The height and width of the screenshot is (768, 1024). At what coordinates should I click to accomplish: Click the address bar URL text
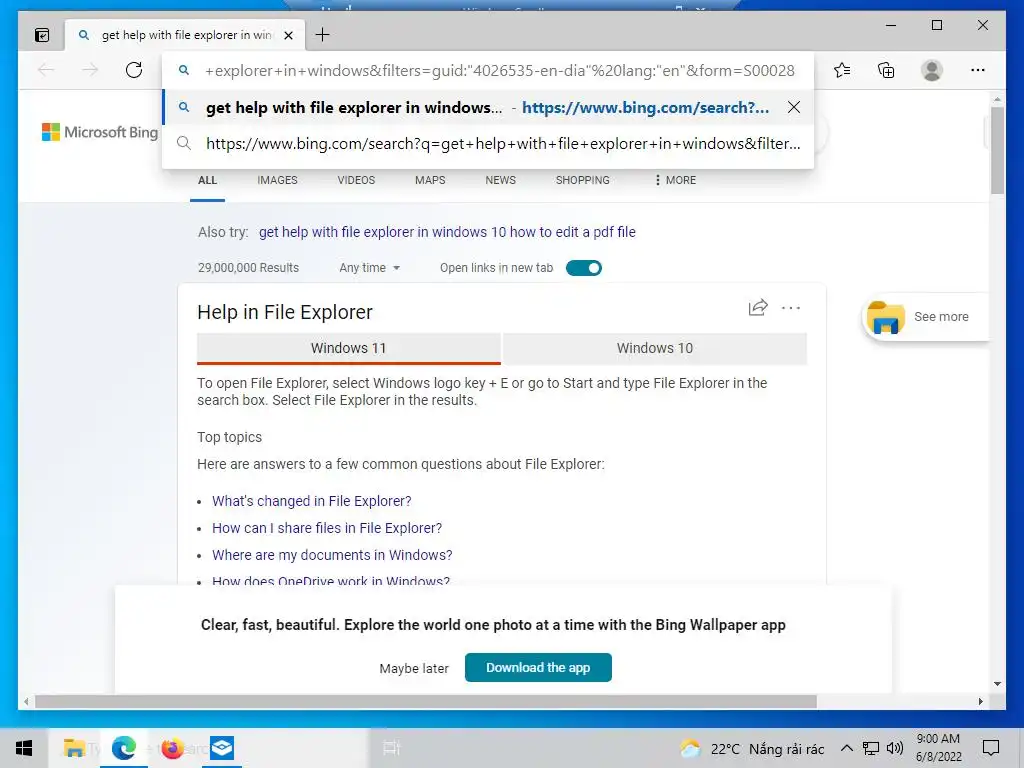click(x=500, y=71)
